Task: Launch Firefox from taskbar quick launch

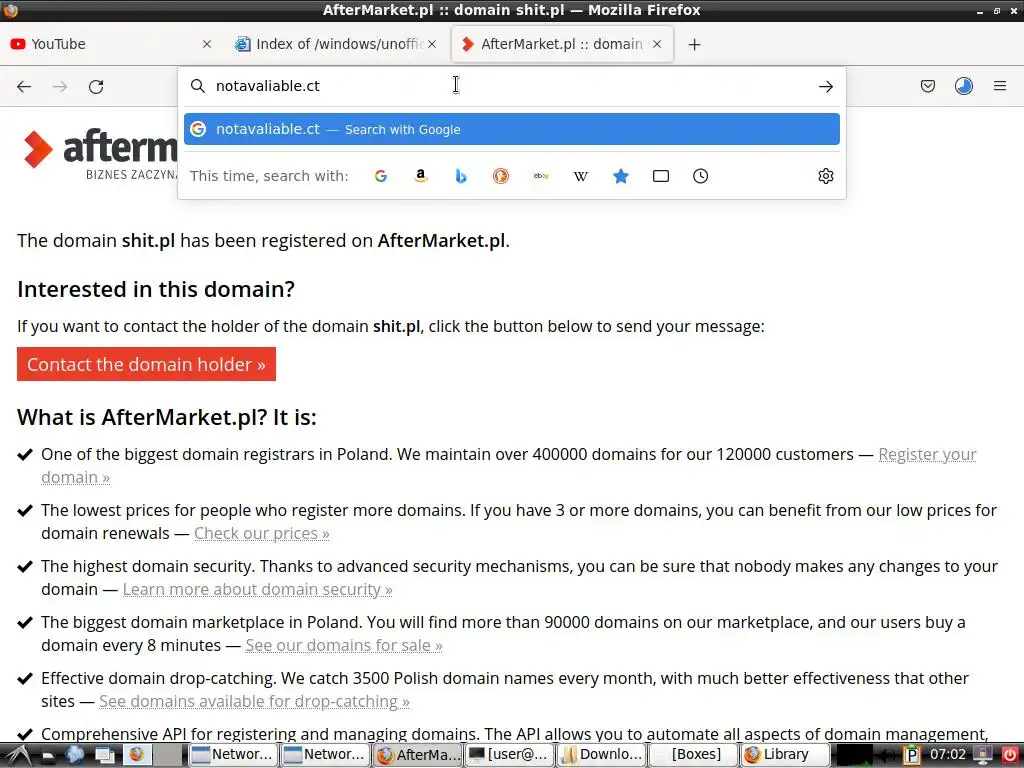Action: coord(136,755)
